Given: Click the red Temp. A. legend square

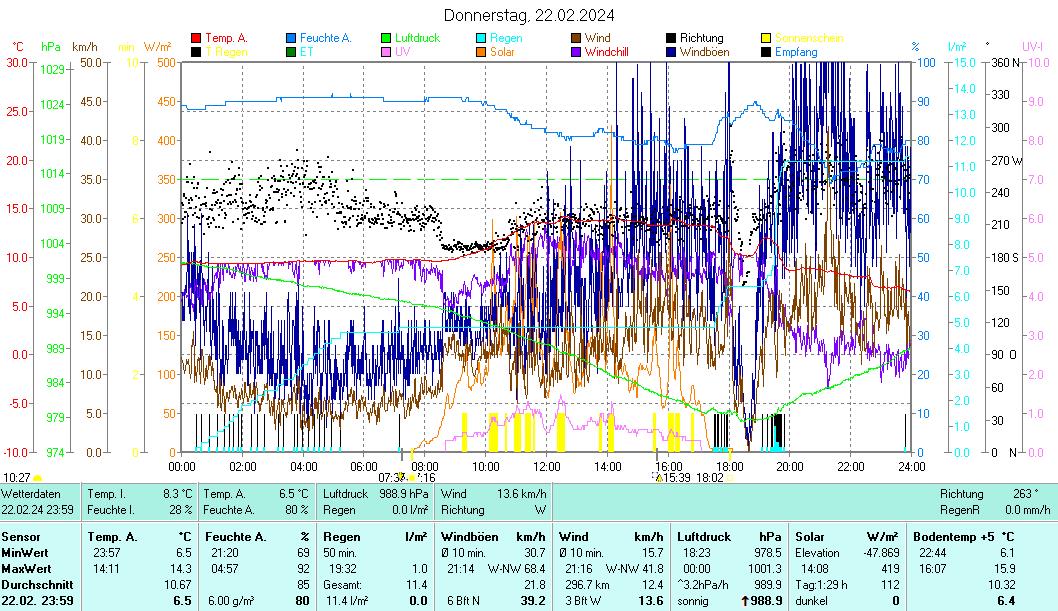Looking at the screenshot, I should (196, 39).
